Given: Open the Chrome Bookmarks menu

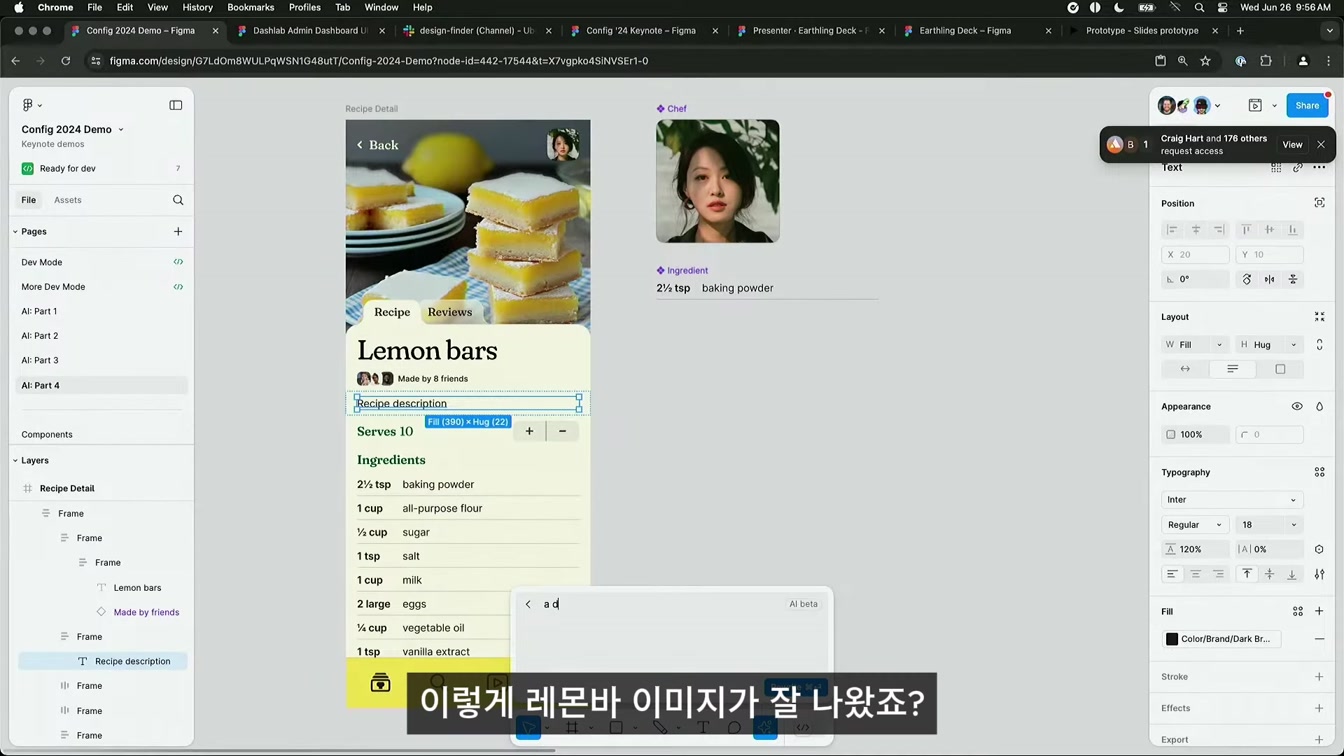Looking at the screenshot, I should (250, 7).
